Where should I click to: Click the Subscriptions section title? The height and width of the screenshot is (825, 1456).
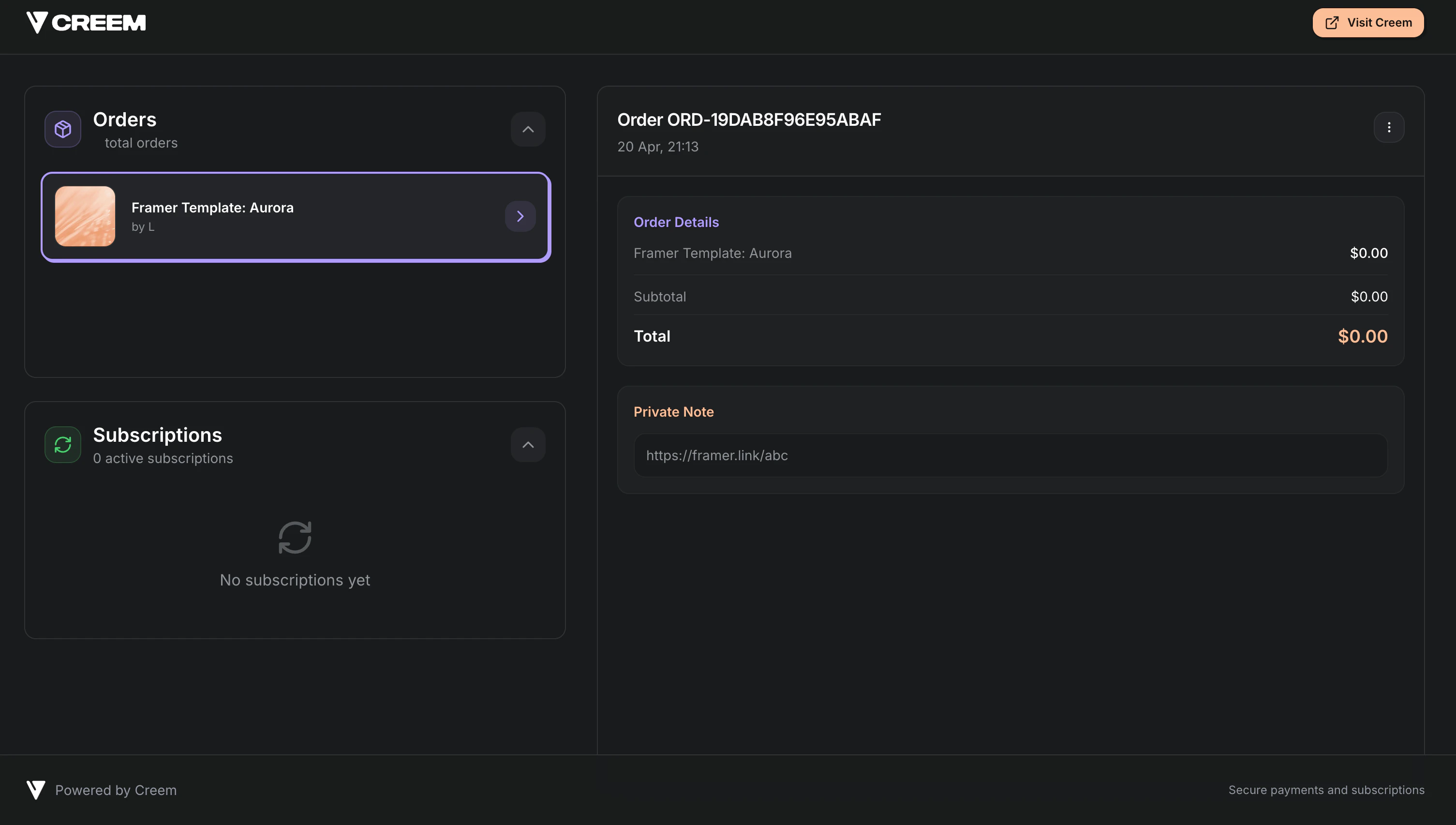(157, 435)
